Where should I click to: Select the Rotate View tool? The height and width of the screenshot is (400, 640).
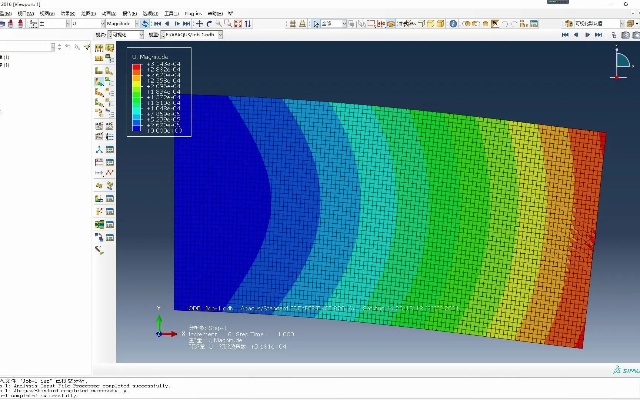(x=209, y=24)
